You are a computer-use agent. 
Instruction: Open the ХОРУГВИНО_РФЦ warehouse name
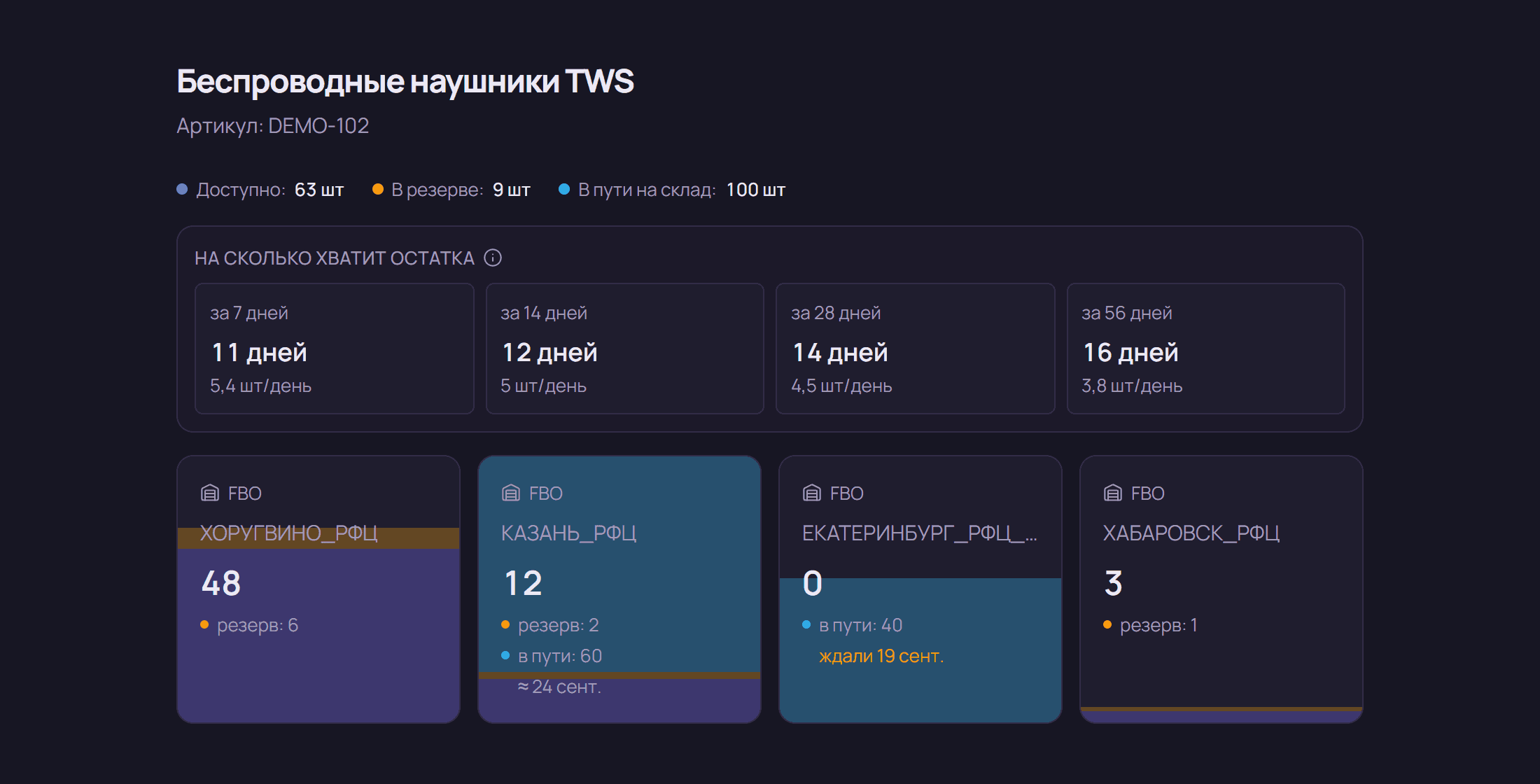point(289,533)
